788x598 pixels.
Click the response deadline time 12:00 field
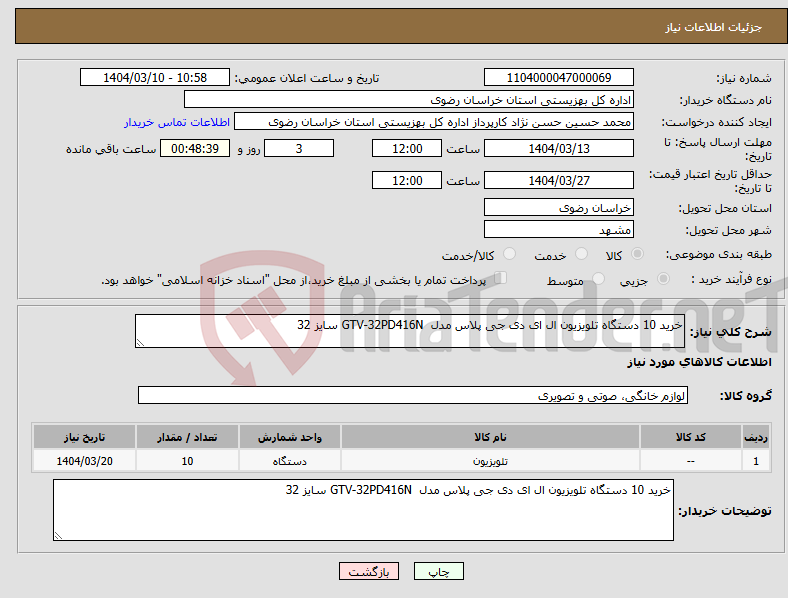pos(407,148)
